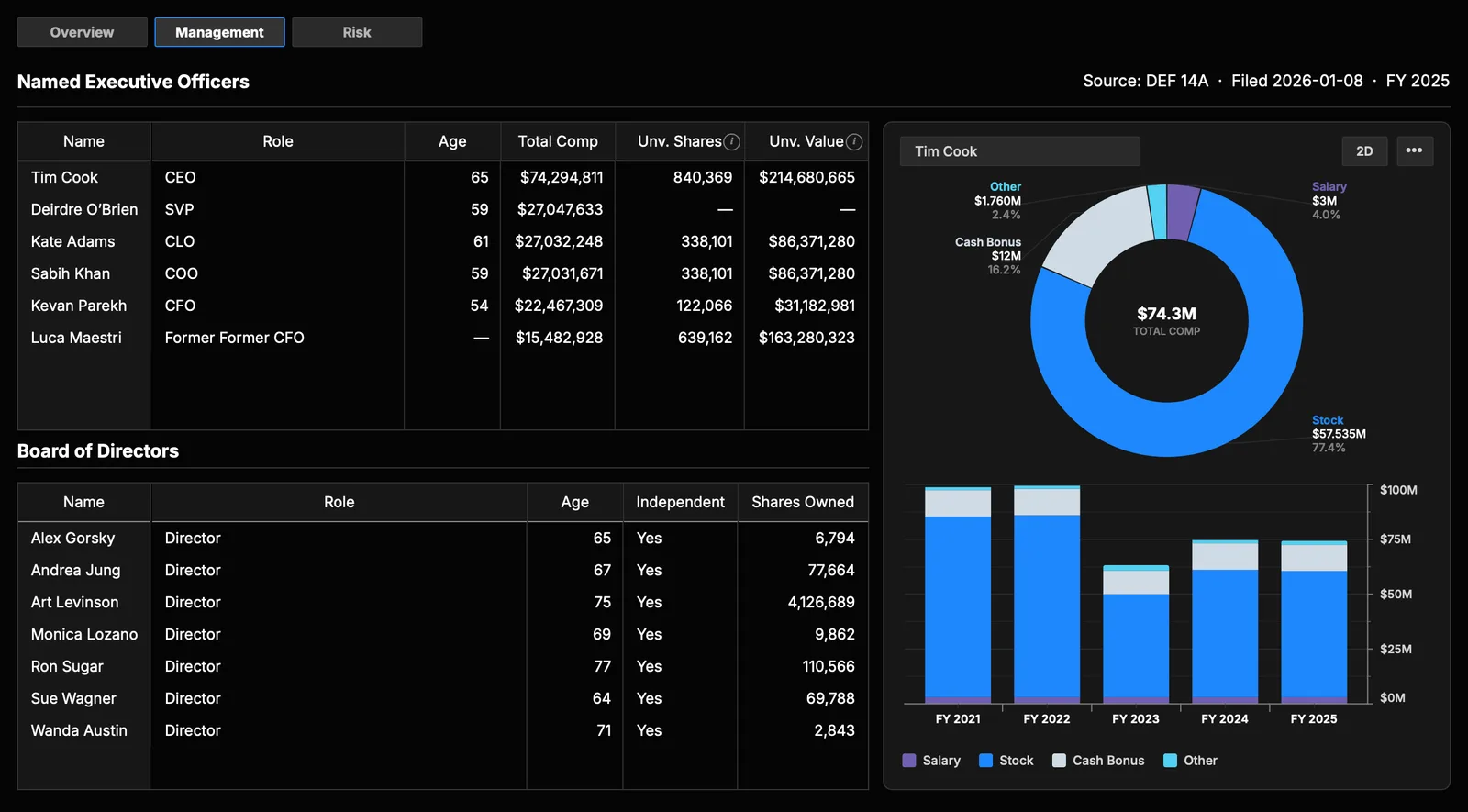Open info icon beside Unv. Shares header
This screenshot has height=812, width=1468.
tap(731, 141)
